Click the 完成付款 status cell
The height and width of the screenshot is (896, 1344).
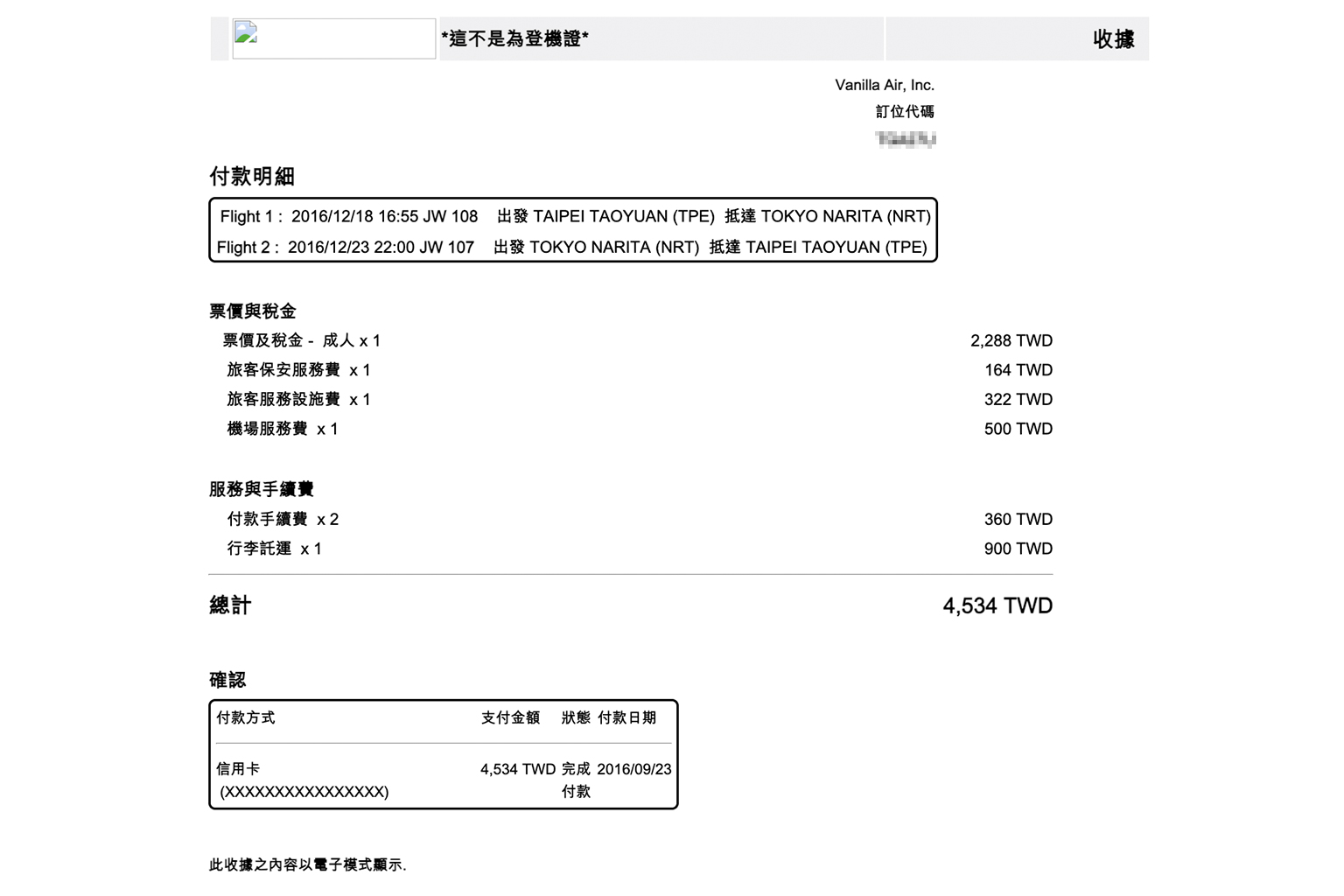tap(576, 780)
